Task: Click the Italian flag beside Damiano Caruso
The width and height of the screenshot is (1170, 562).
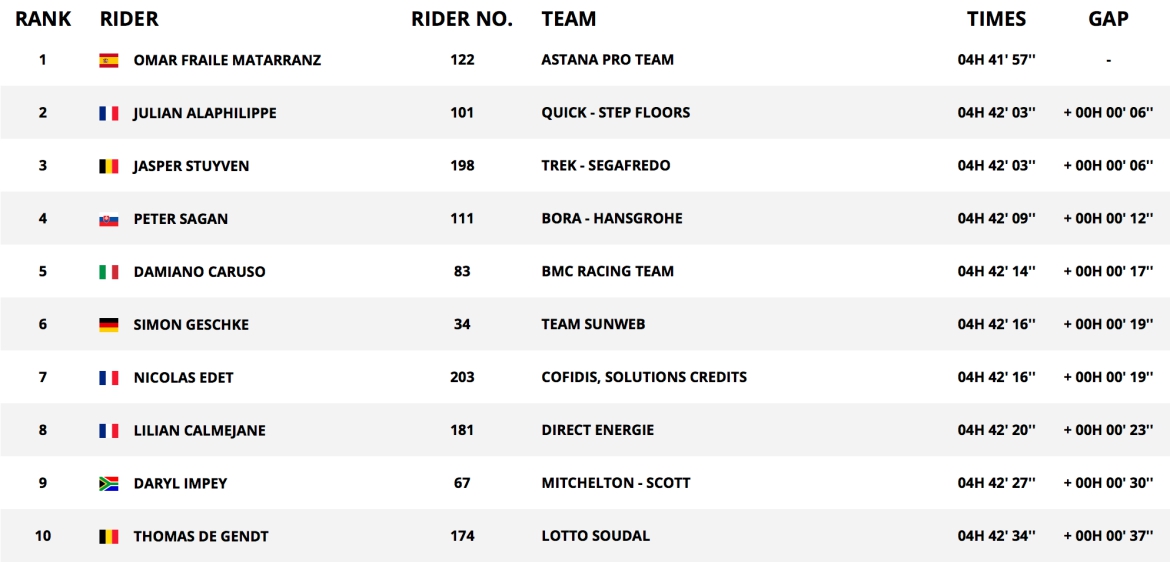Action: pyautogui.click(x=109, y=272)
